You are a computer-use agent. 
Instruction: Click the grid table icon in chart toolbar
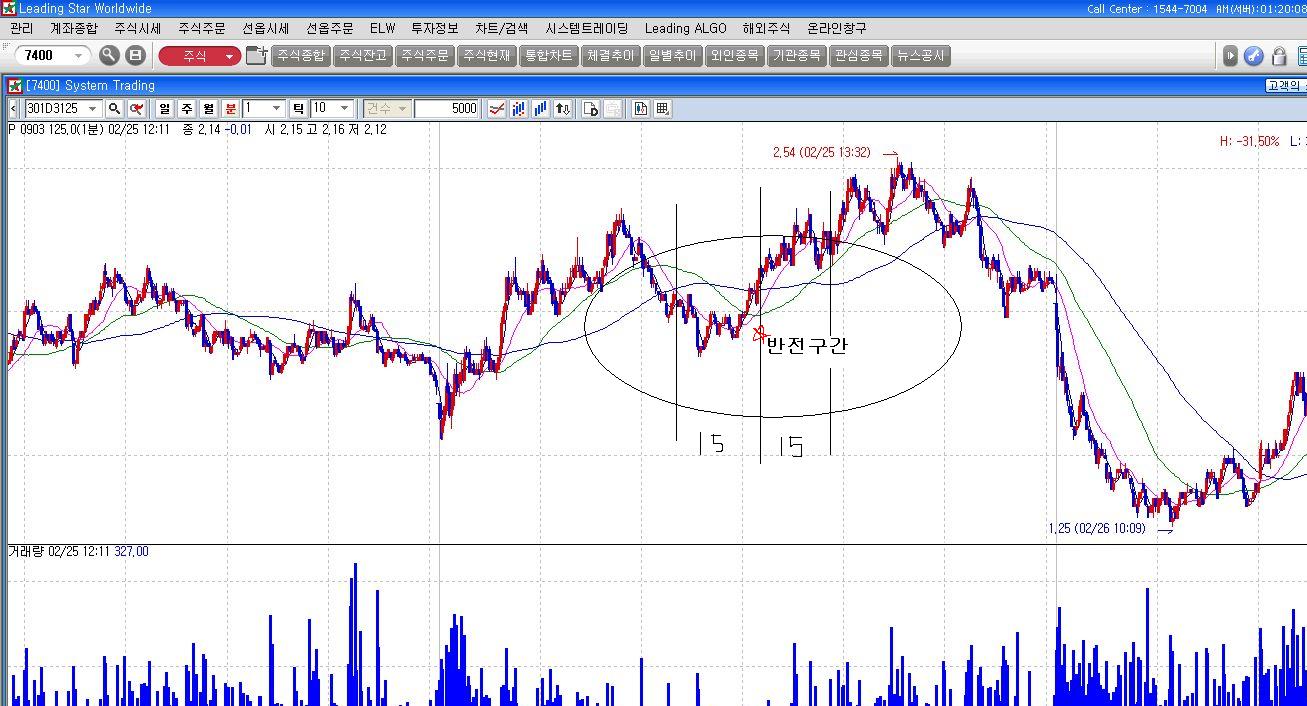[x=662, y=108]
